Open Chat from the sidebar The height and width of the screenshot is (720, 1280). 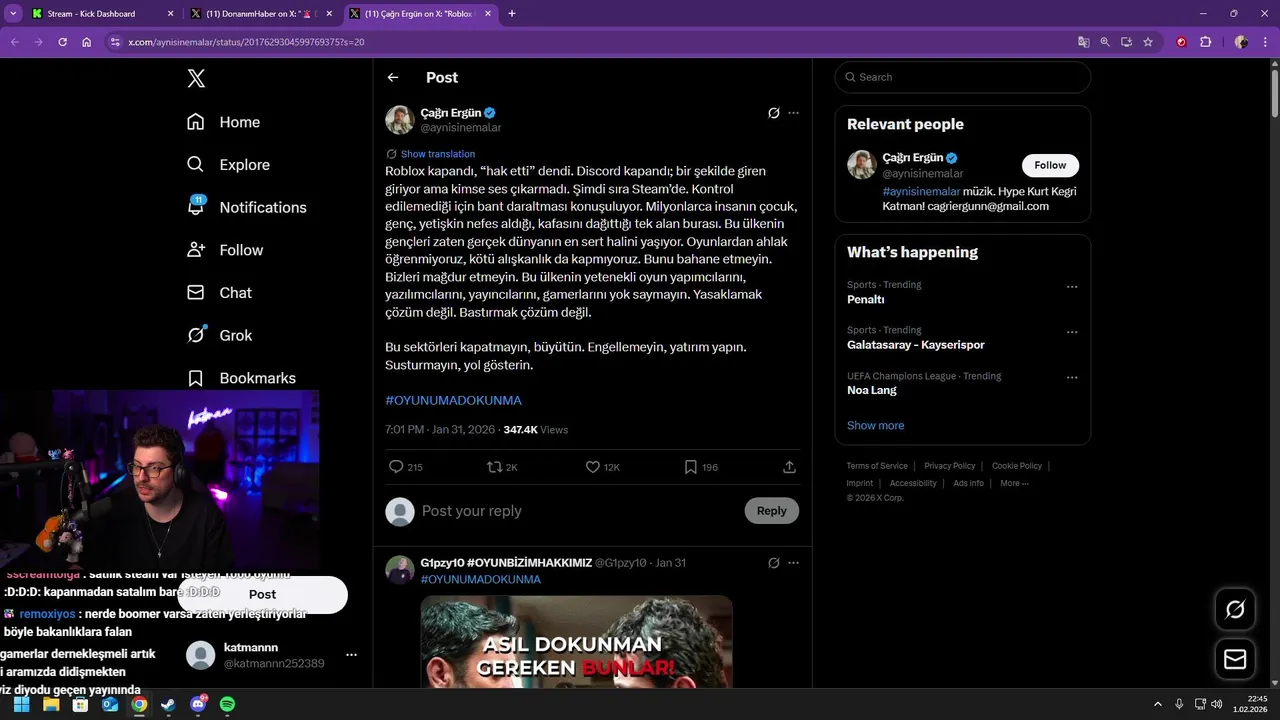pyautogui.click(x=219, y=293)
